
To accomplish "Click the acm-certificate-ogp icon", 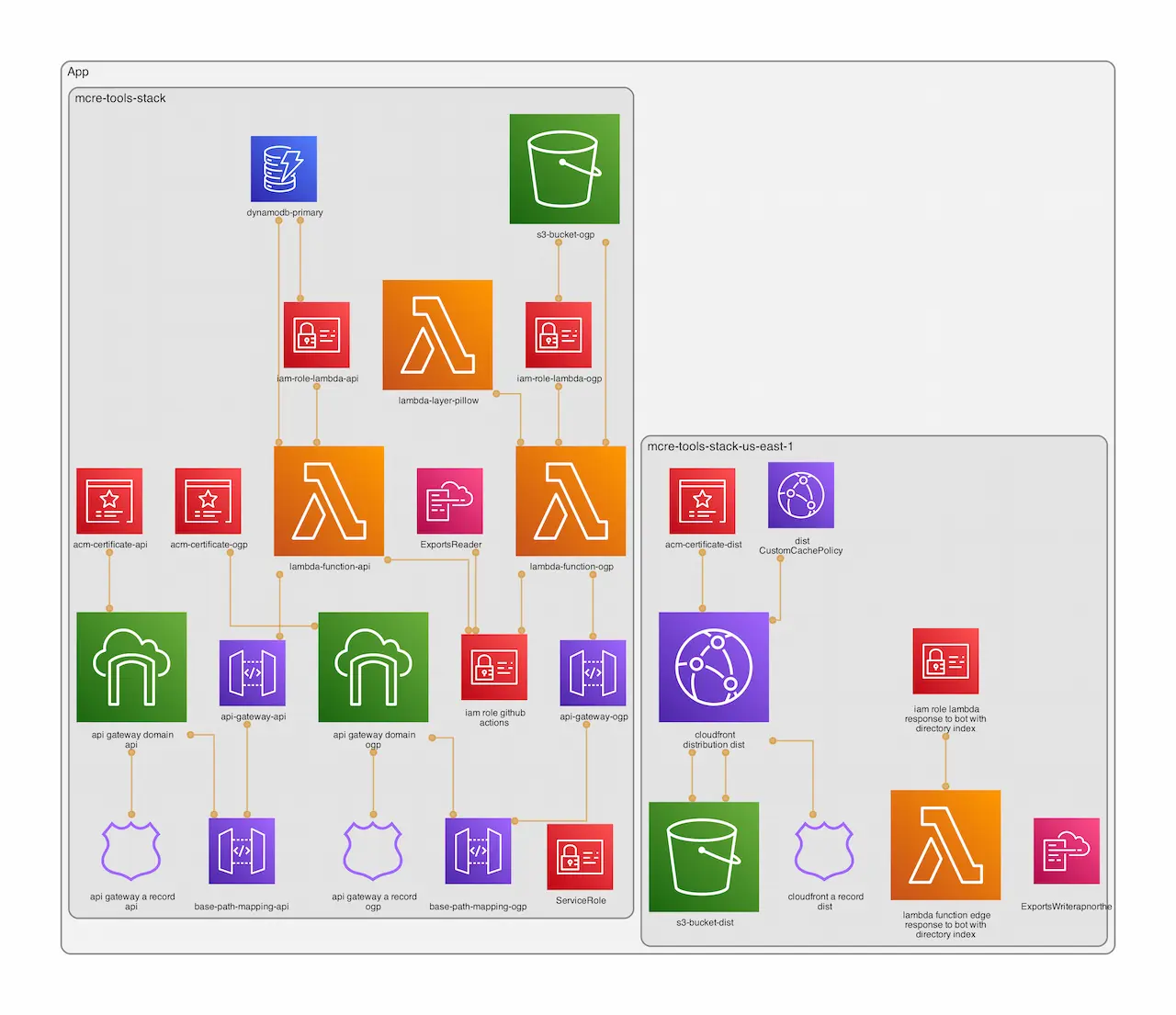I will [x=209, y=501].
